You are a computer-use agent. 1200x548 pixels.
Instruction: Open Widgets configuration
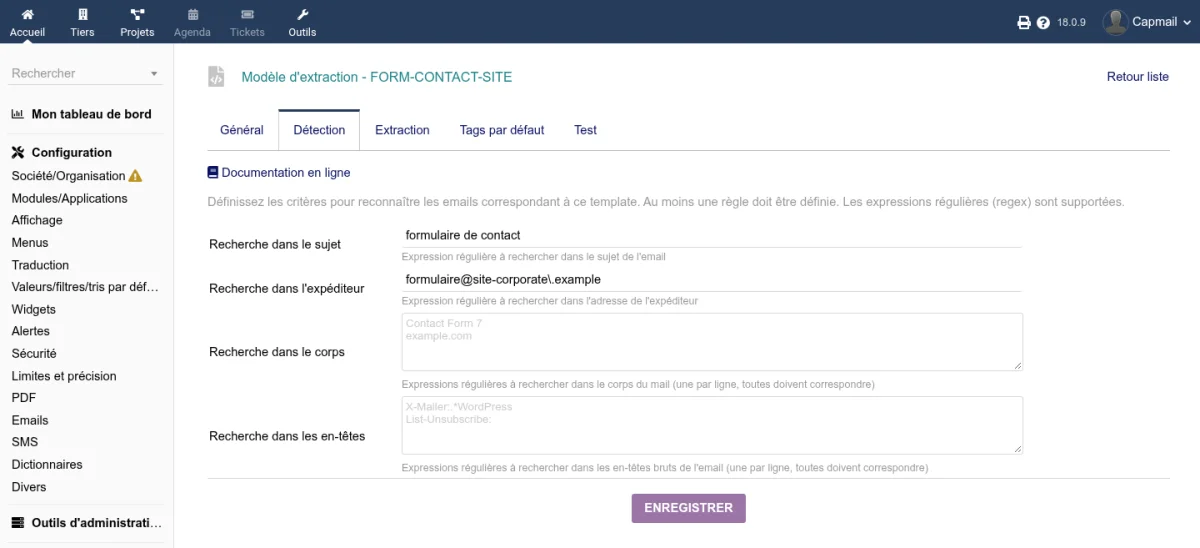click(x=34, y=309)
